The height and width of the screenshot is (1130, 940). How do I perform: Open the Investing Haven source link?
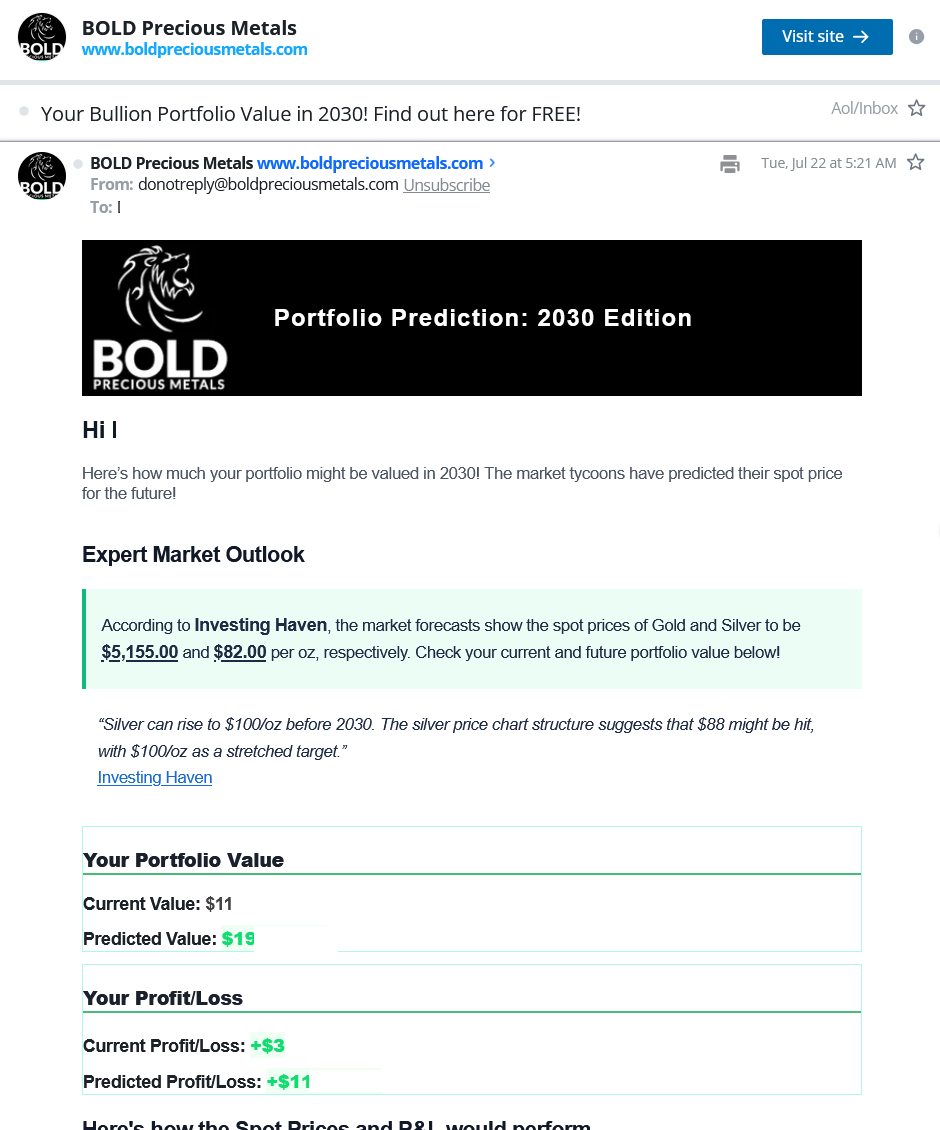(155, 778)
